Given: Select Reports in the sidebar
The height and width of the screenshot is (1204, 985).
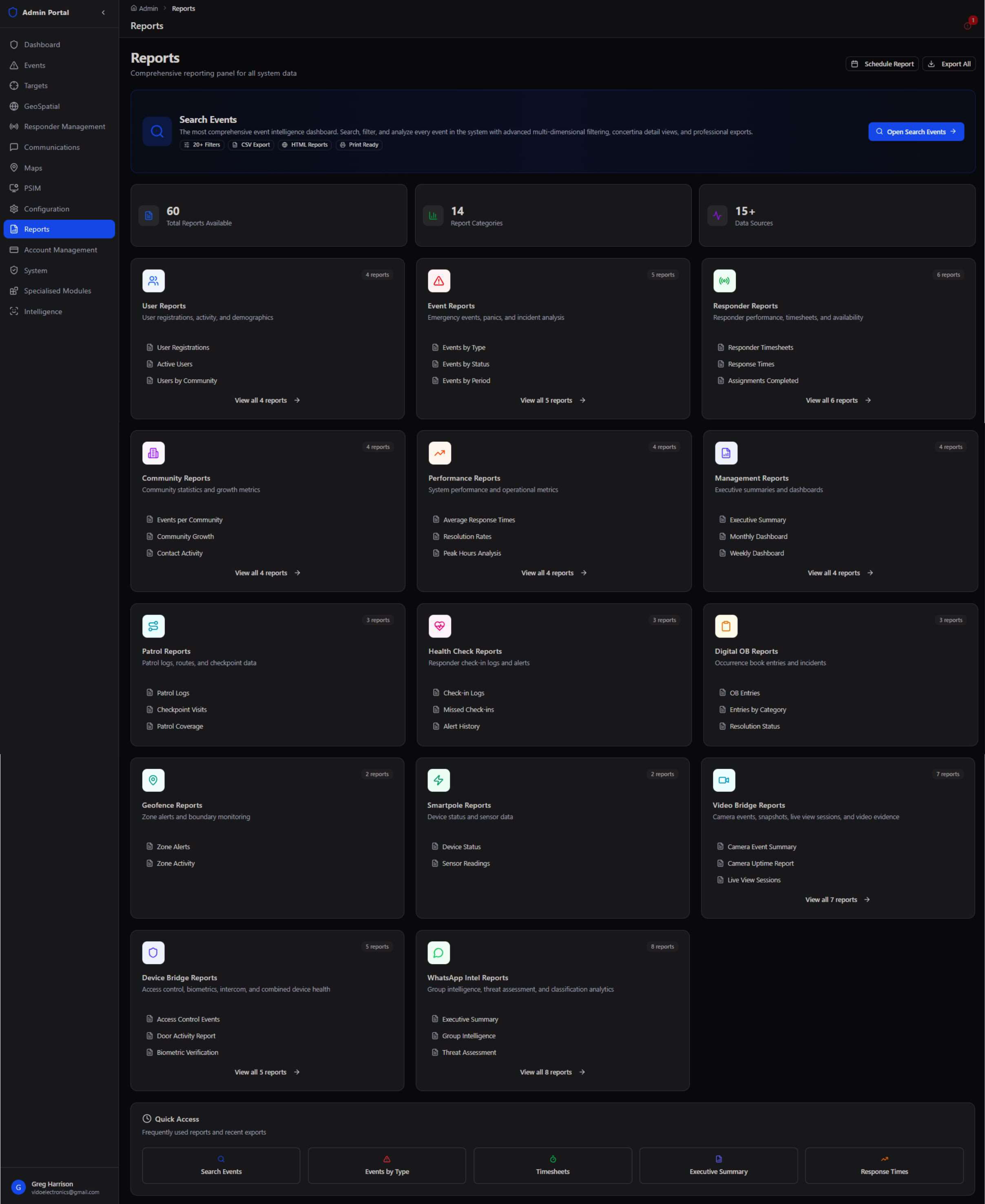Looking at the screenshot, I should pyautogui.click(x=59, y=229).
